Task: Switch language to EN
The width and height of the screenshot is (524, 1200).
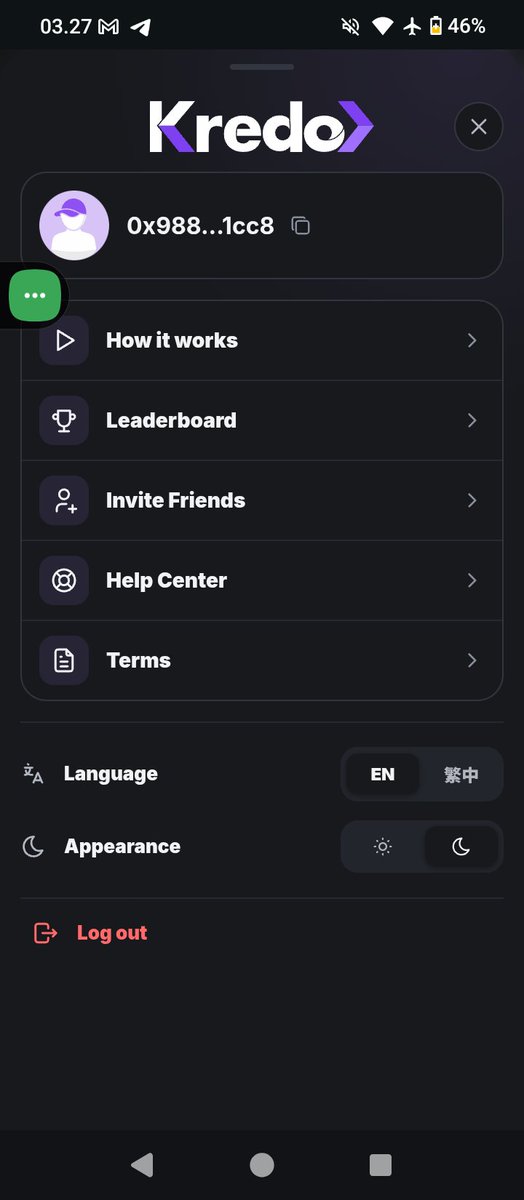Action: 382,774
